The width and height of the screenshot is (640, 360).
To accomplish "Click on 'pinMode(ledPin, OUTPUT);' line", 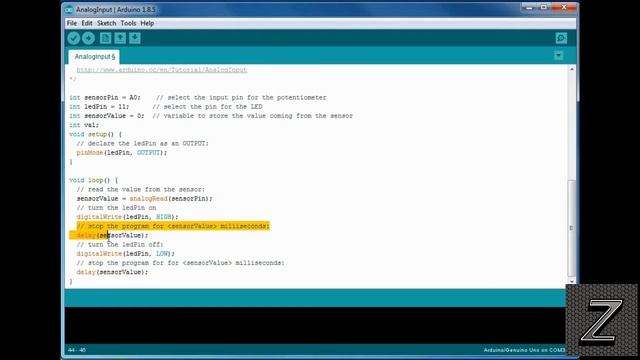I will 122,153.
